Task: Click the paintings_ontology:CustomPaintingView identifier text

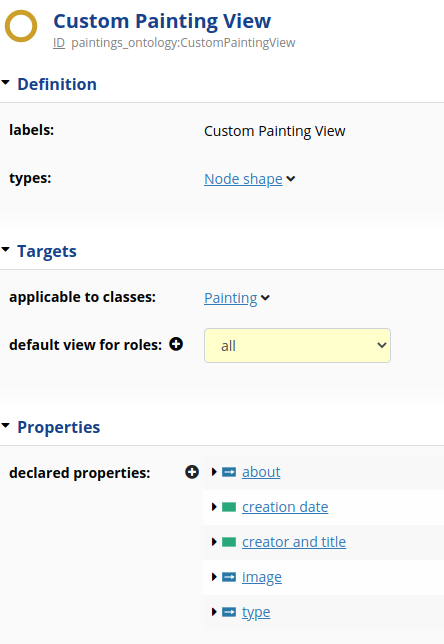Action: [183, 43]
